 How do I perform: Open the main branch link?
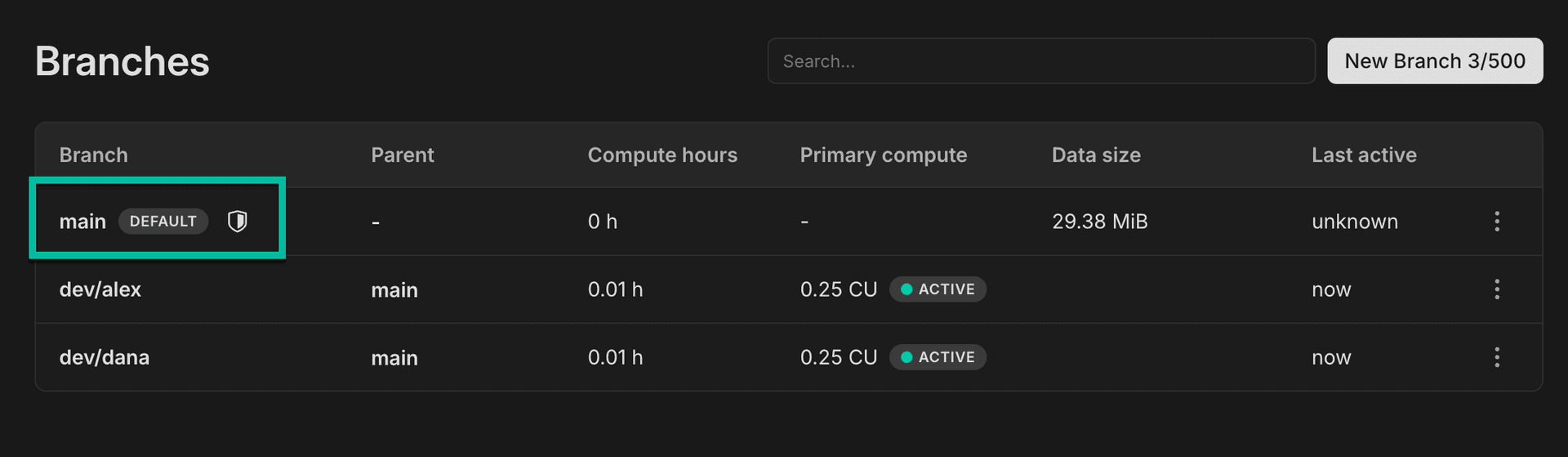click(82, 222)
